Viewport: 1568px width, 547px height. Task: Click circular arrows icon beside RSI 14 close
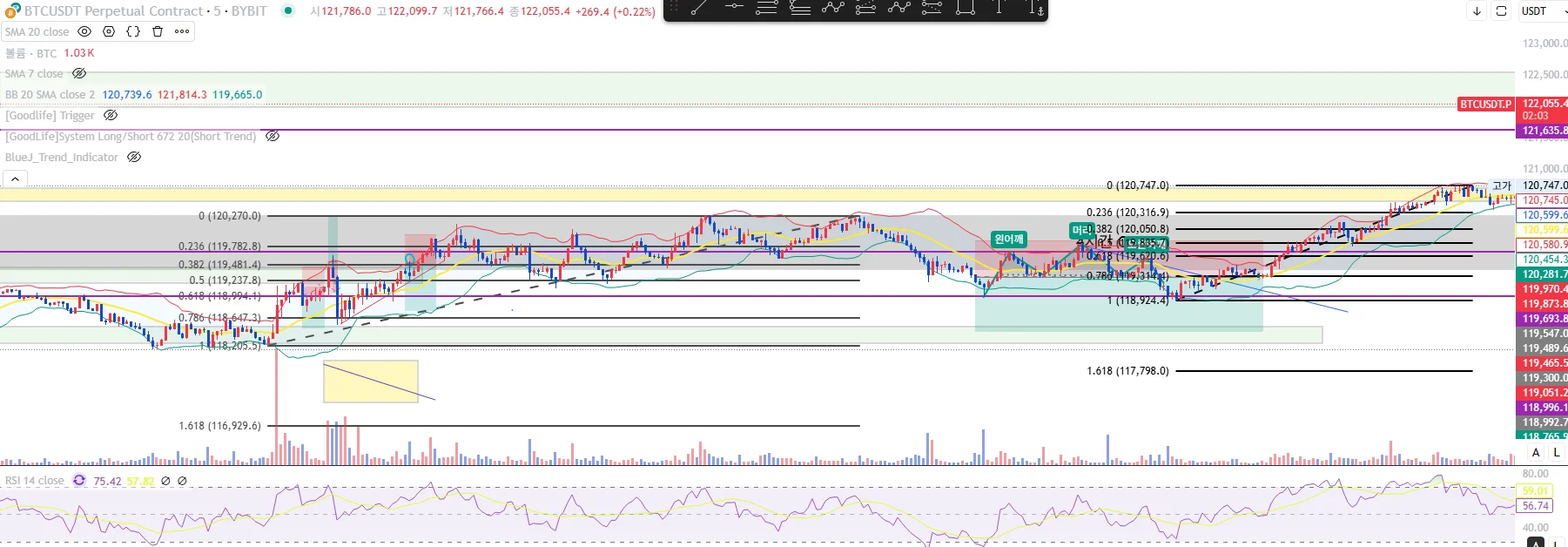point(79,480)
